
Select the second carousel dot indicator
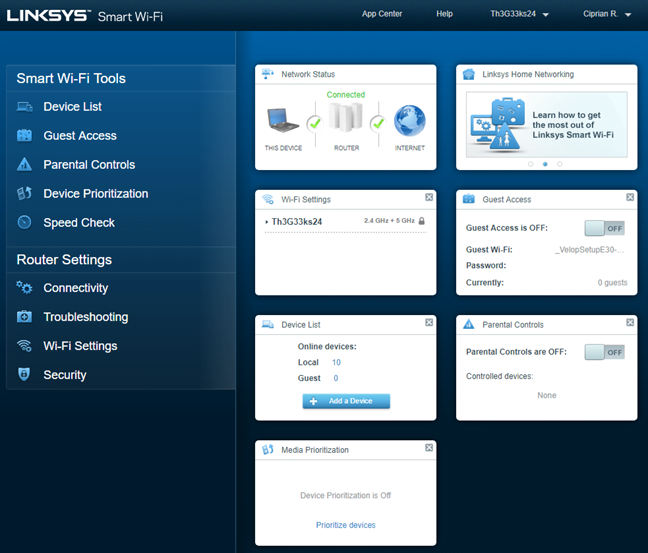coord(545,164)
